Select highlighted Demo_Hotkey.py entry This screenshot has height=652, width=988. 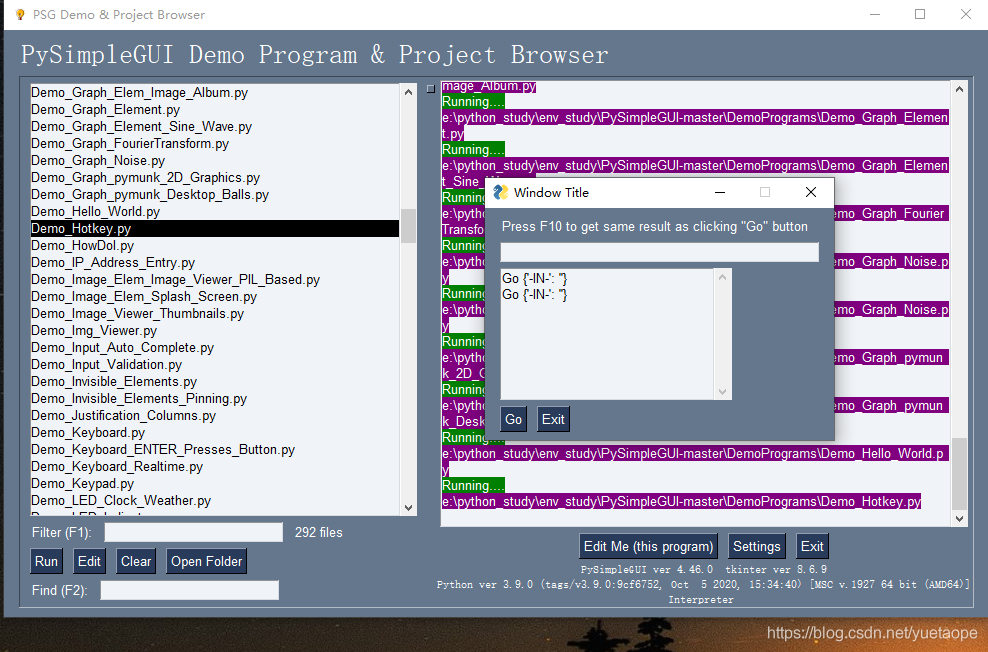215,229
